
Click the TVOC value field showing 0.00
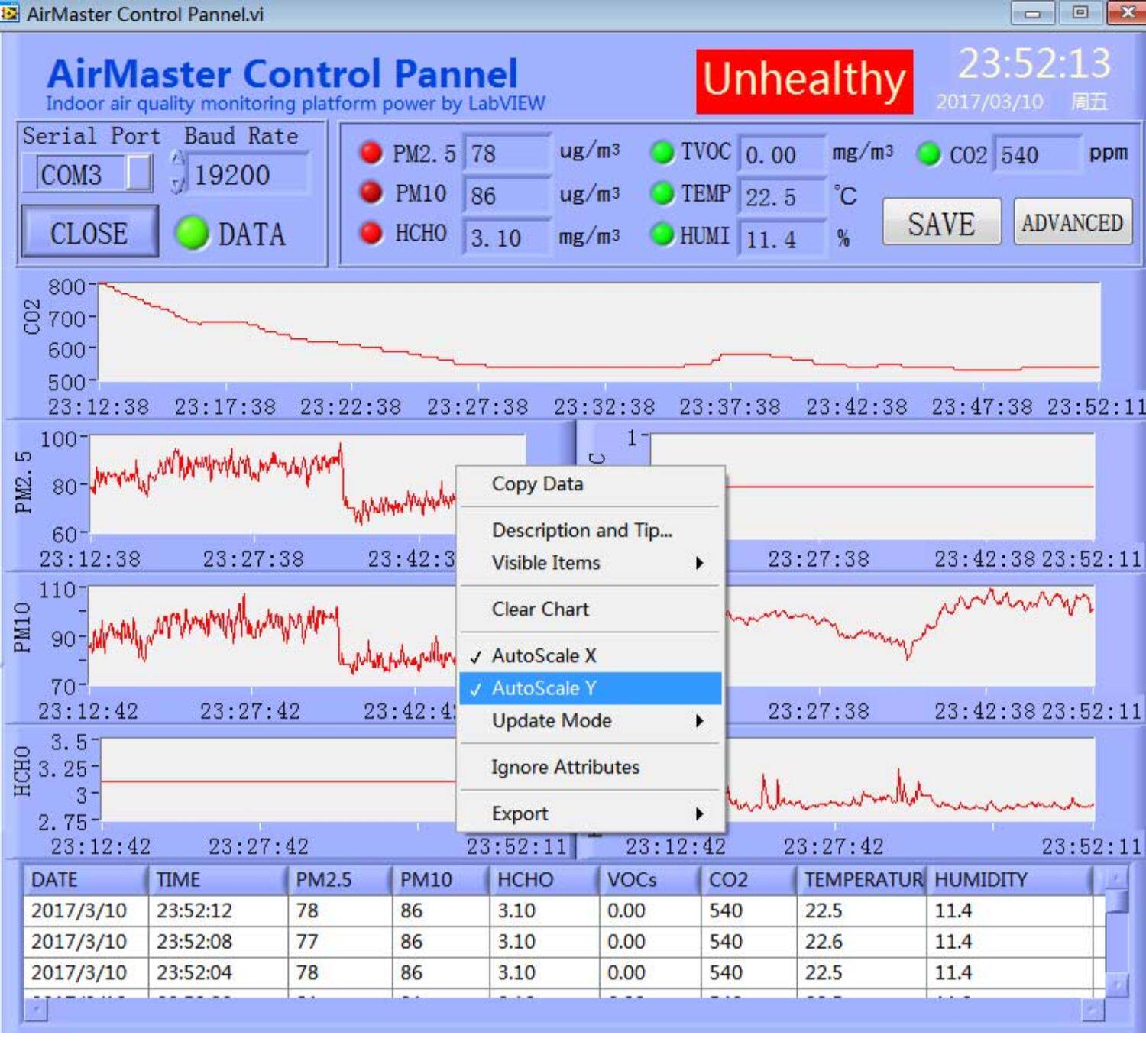tap(782, 155)
